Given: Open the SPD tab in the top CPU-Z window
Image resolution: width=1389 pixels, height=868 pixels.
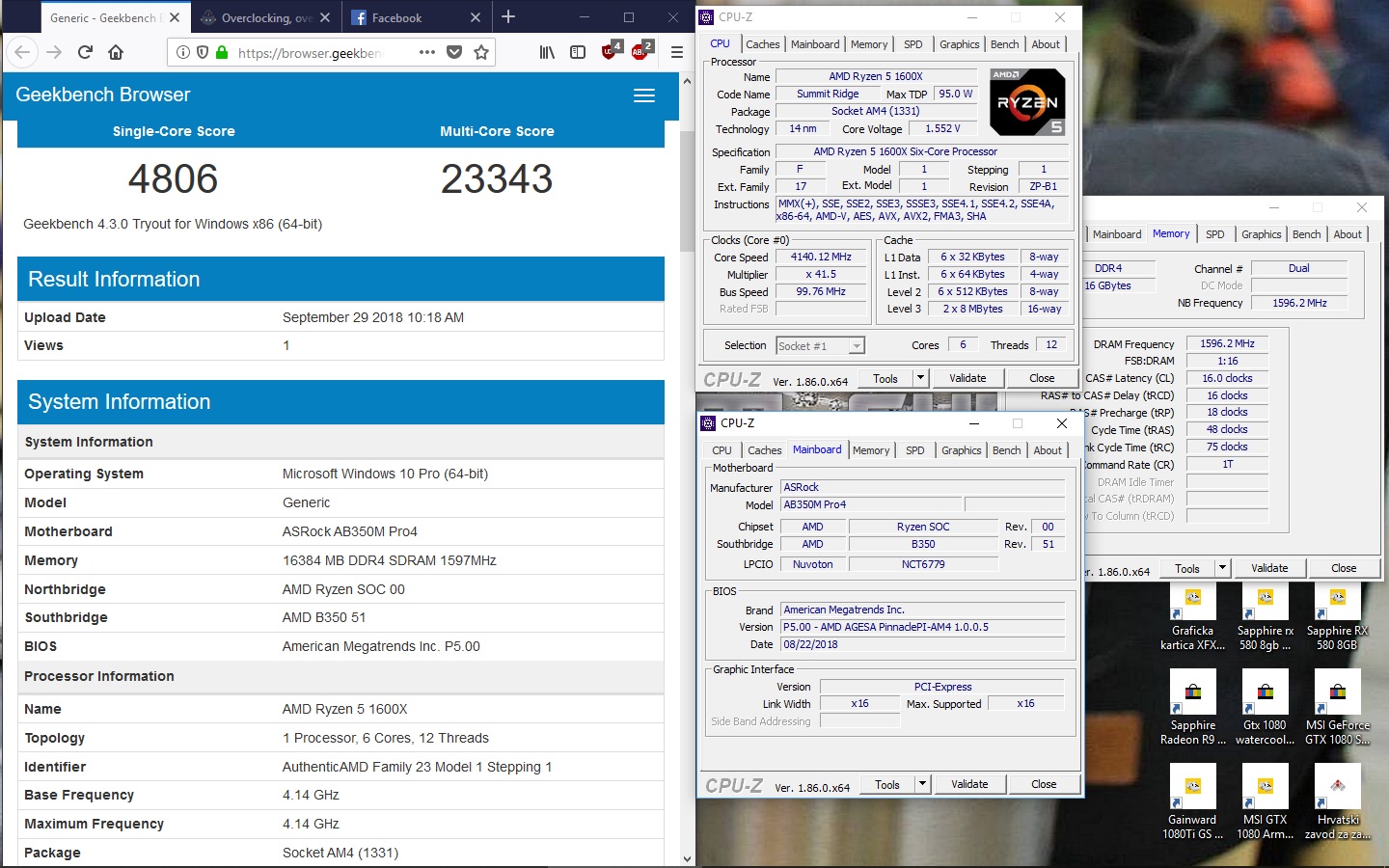Looking at the screenshot, I should tap(912, 44).
